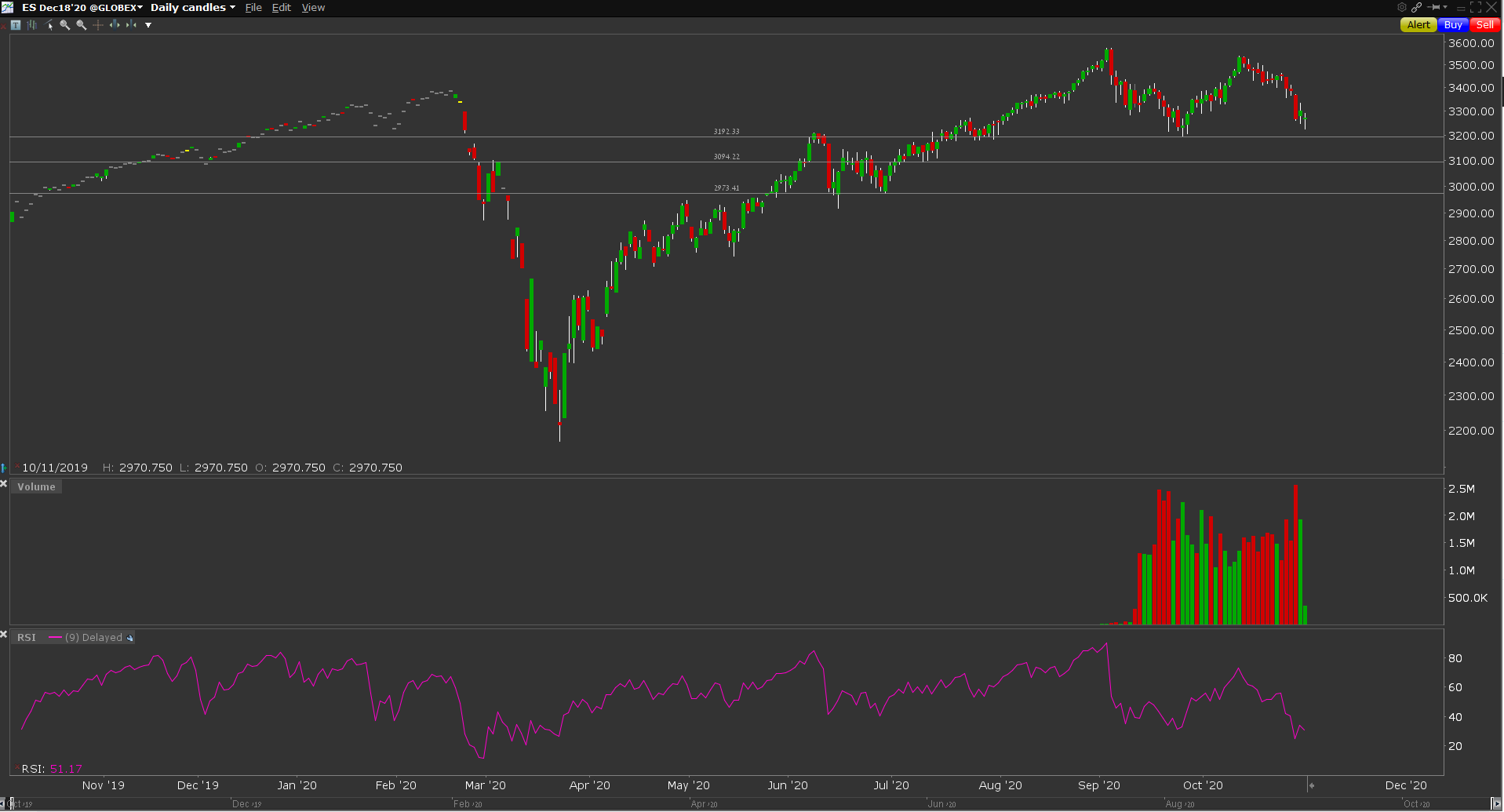Select the text annotation tool
The image size is (1504, 812).
point(16,25)
